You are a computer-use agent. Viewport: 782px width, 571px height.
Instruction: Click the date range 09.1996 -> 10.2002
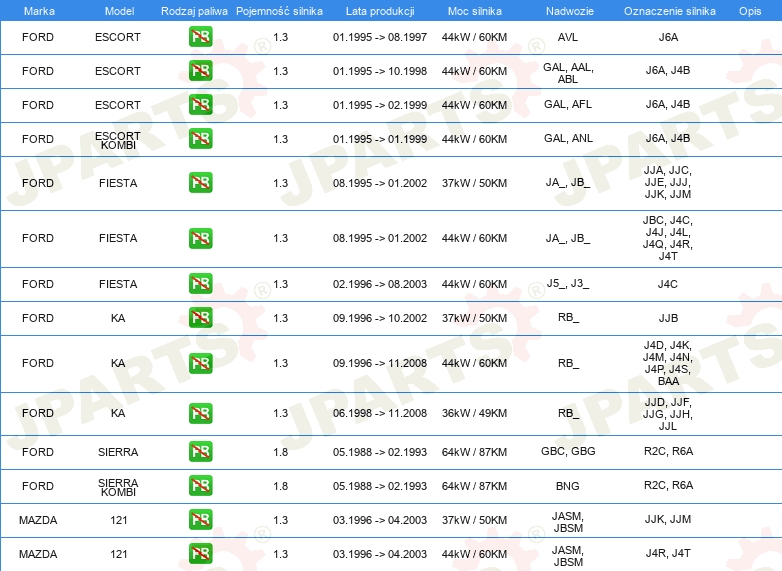click(380, 318)
